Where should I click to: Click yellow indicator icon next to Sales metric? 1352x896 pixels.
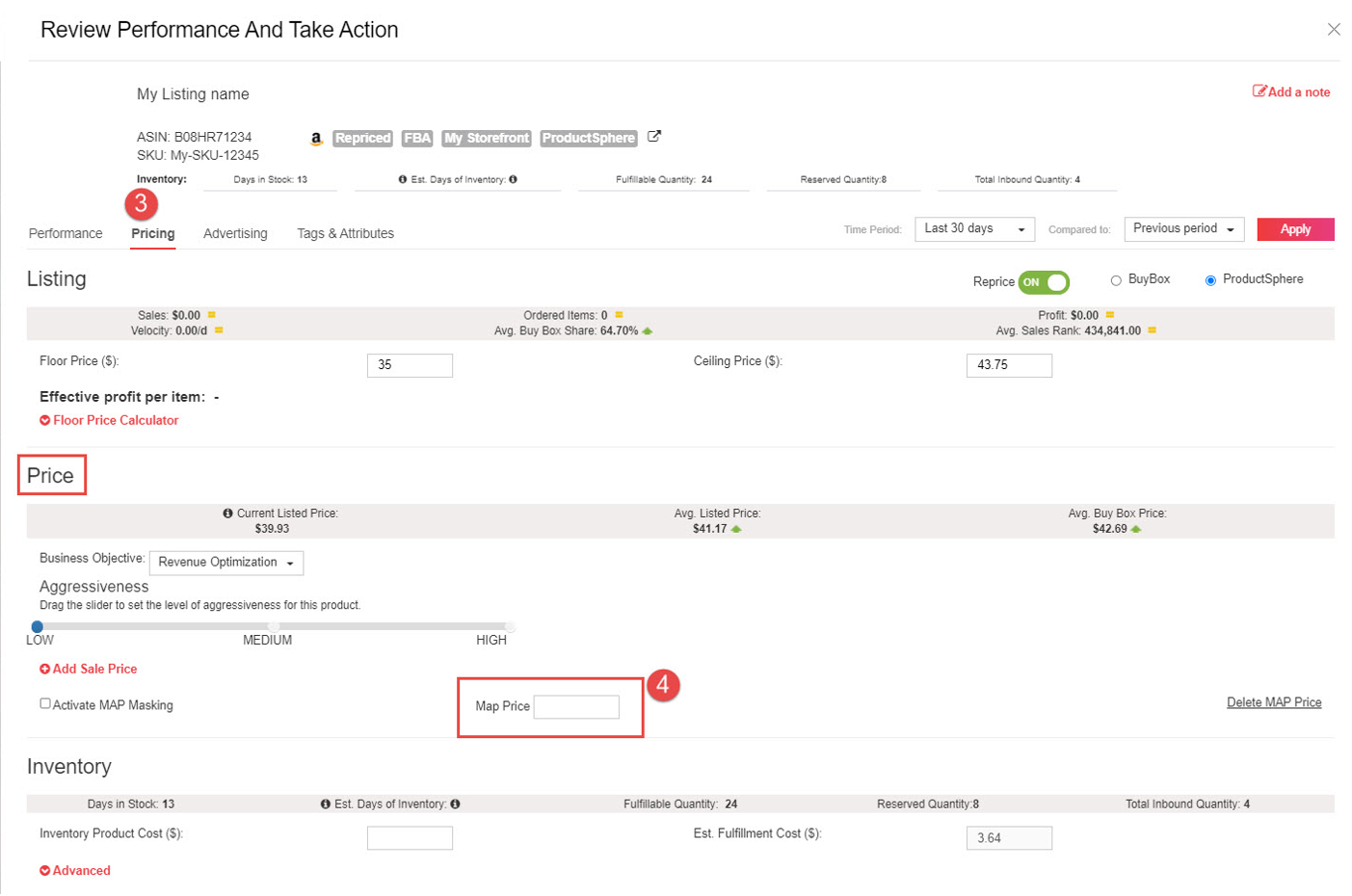211,315
